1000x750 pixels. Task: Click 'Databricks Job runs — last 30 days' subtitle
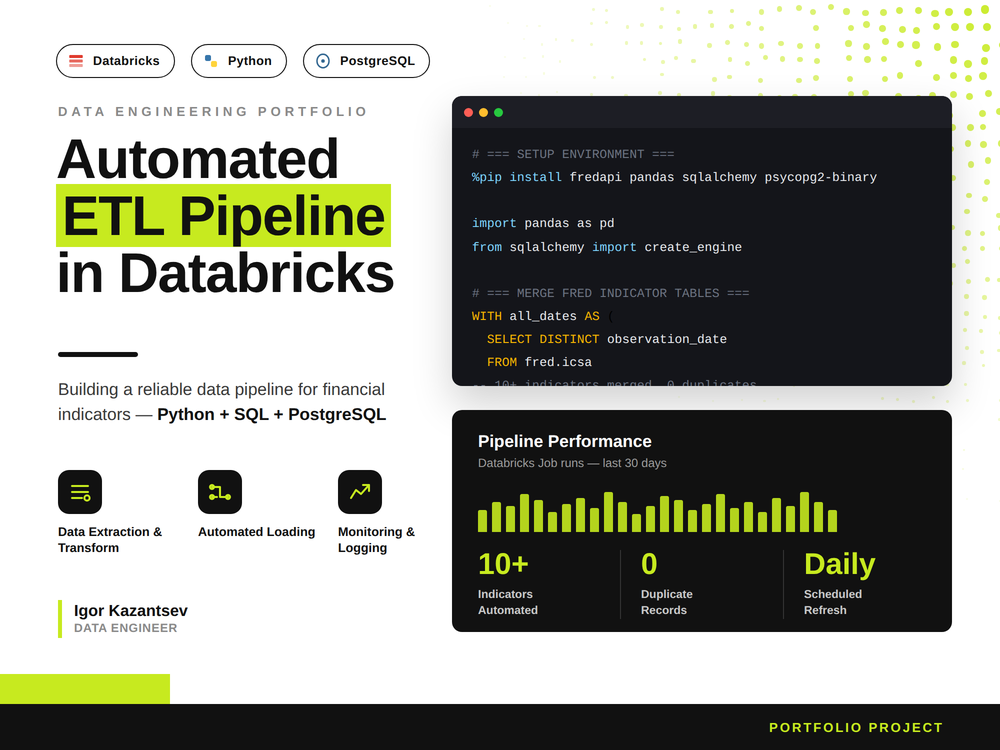click(572, 463)
